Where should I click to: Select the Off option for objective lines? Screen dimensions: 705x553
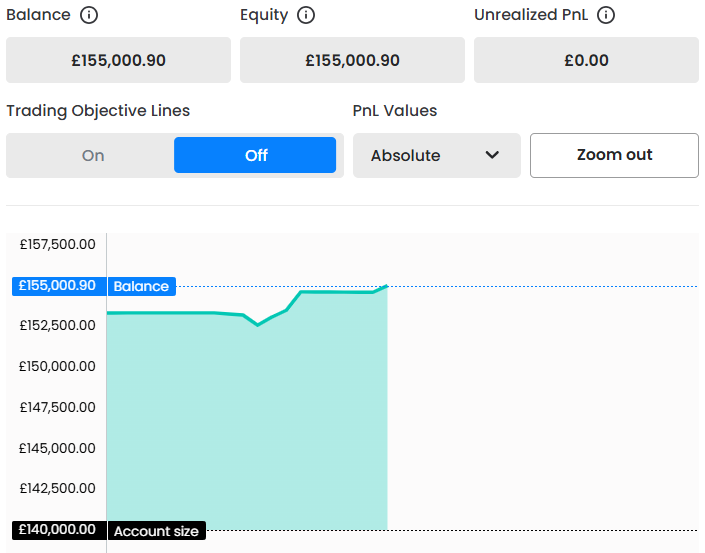tap(255, 156)
